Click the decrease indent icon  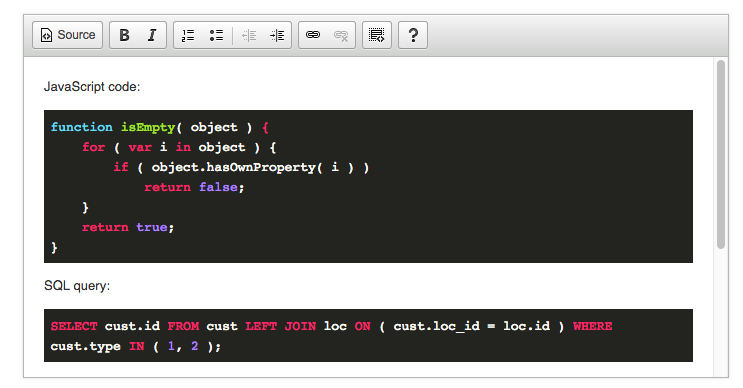[249, 35]
